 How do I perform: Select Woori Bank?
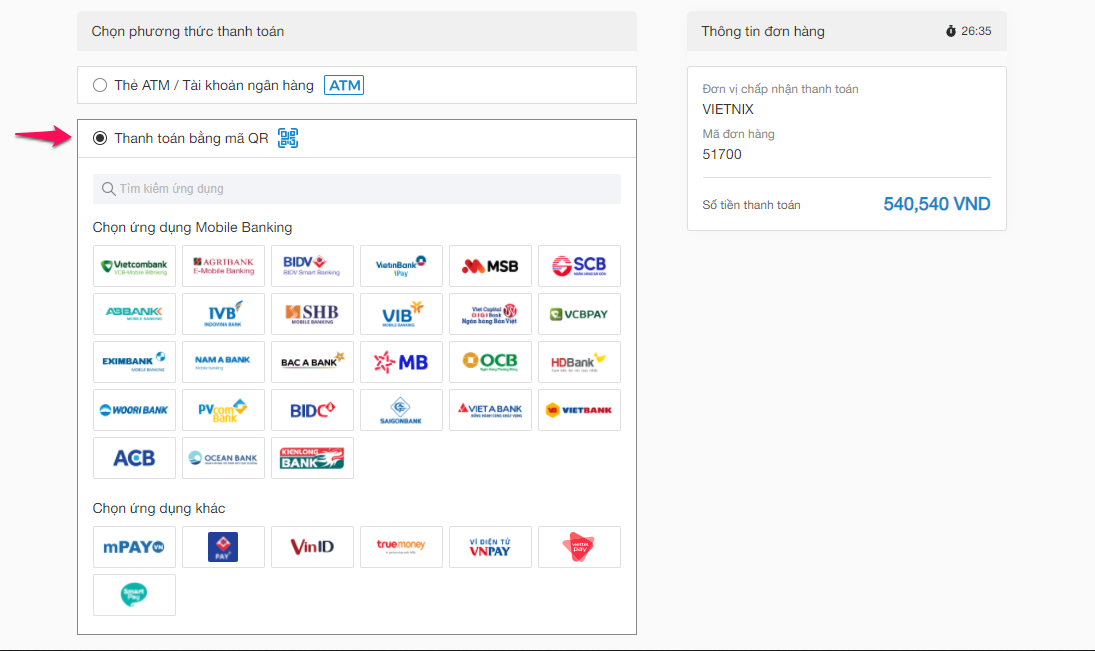pyautogui.click(x=134, y=410)
